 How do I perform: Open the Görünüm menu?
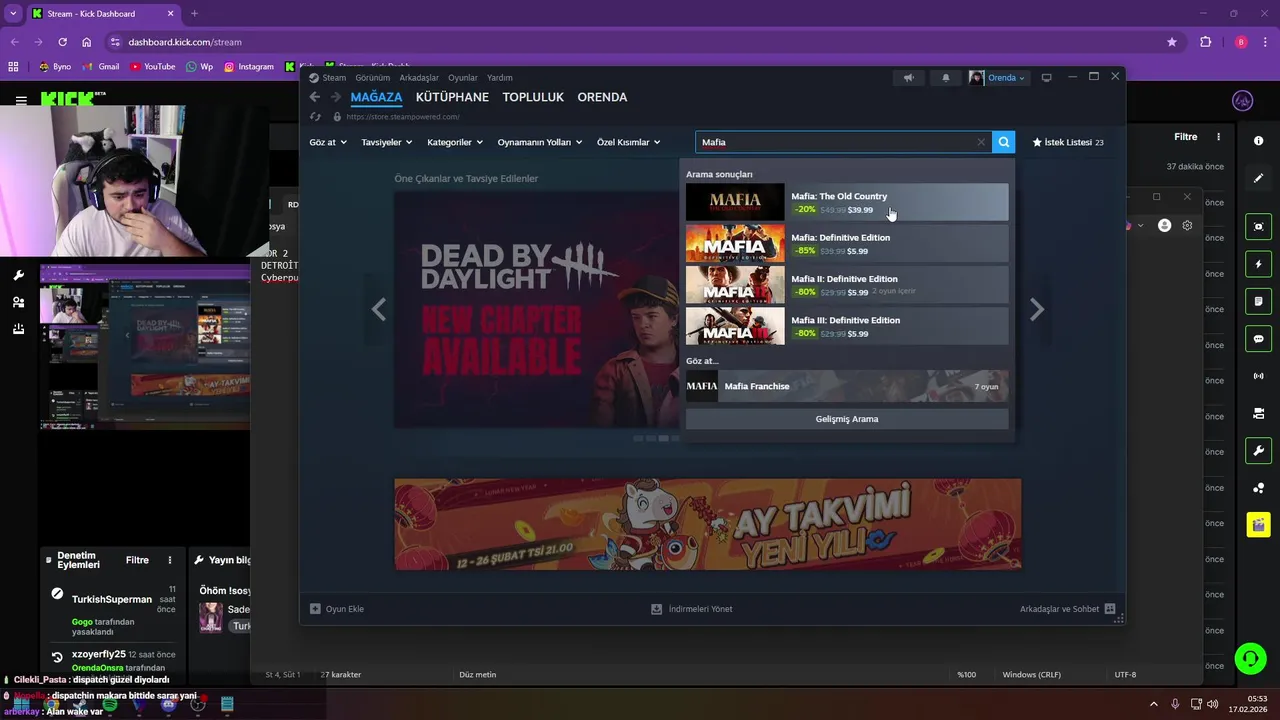click(373, 78)
